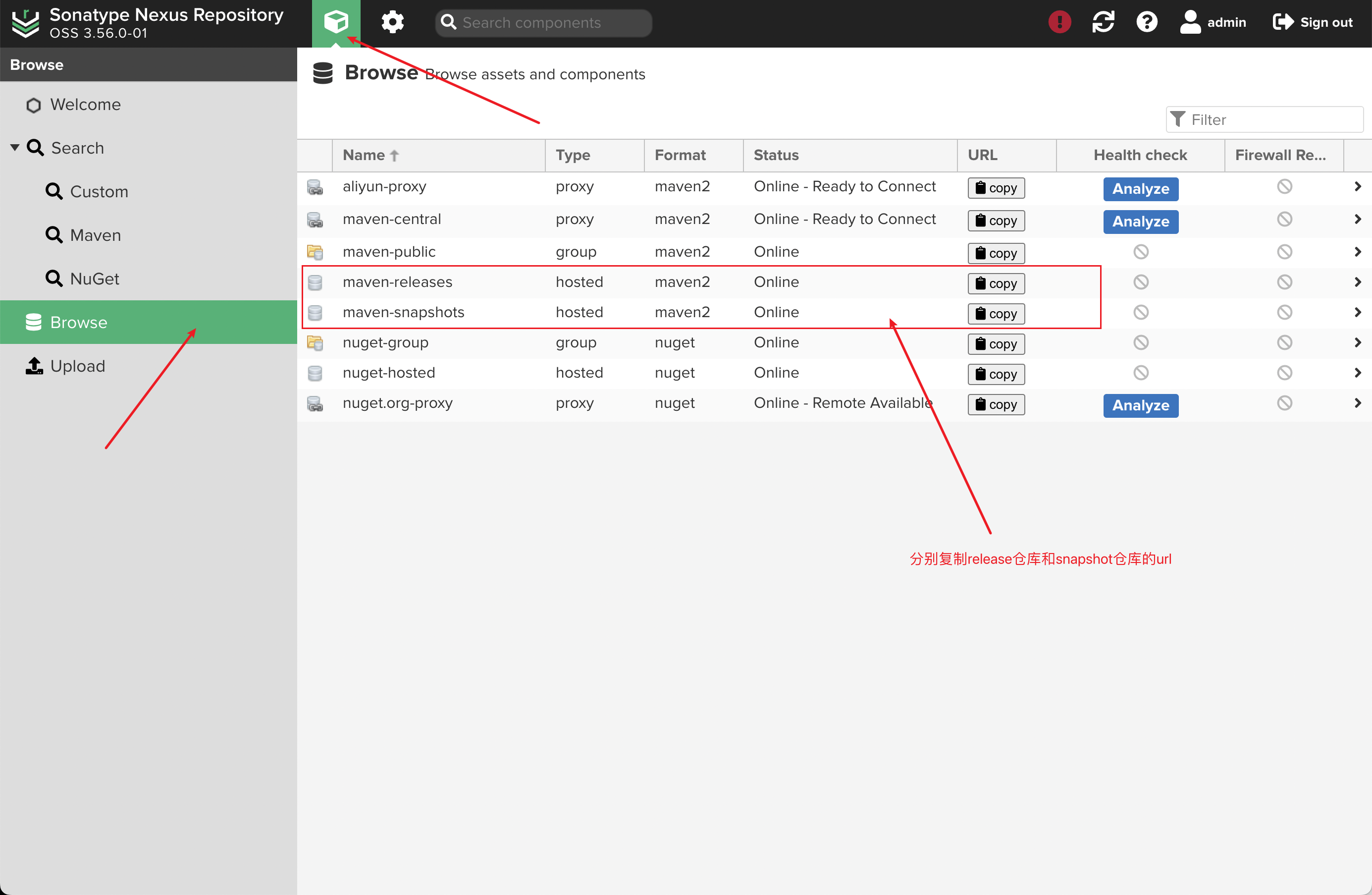
Task: Sort by the Type column header
Action: tap(595, 155)
